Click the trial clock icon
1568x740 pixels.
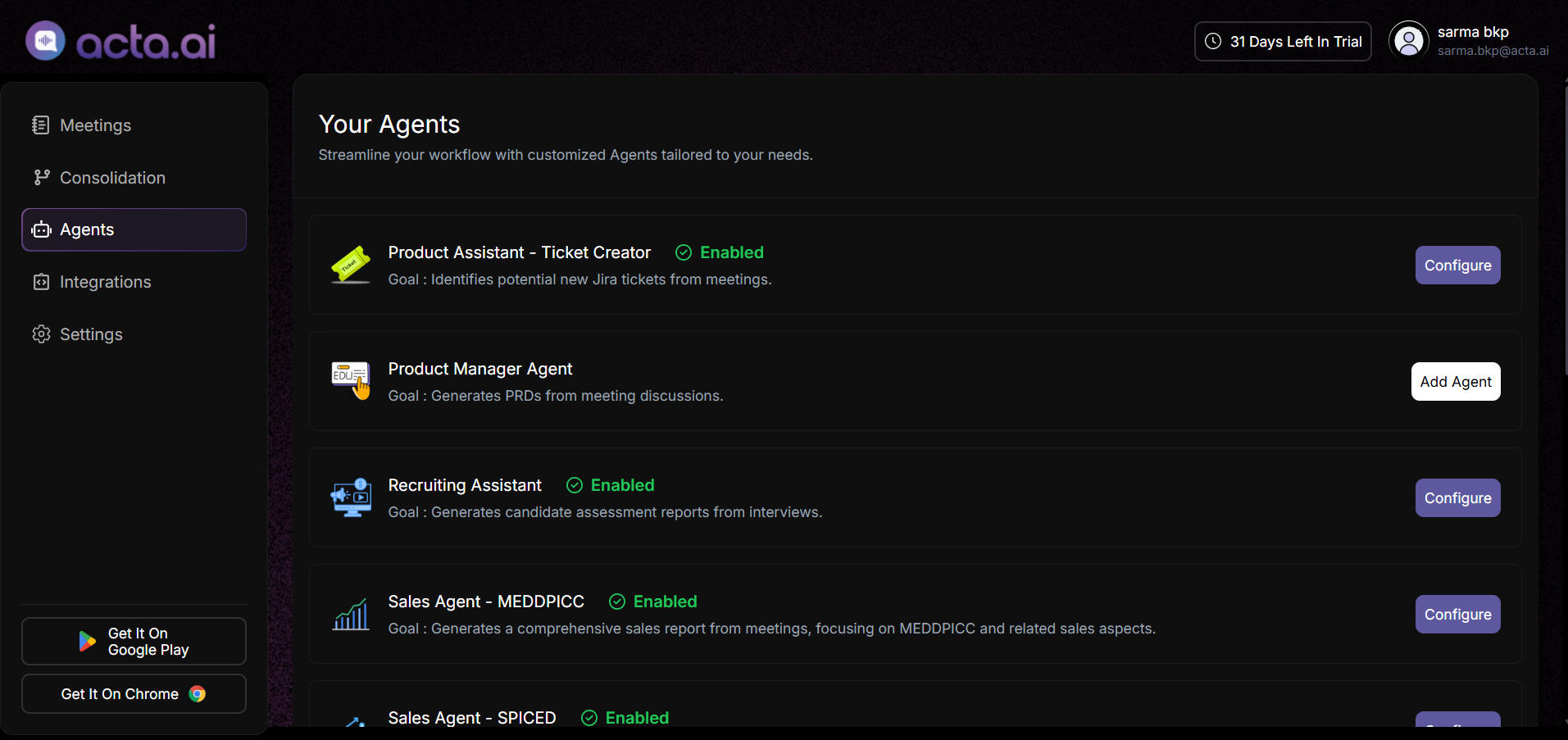(x=1213, y=42)
